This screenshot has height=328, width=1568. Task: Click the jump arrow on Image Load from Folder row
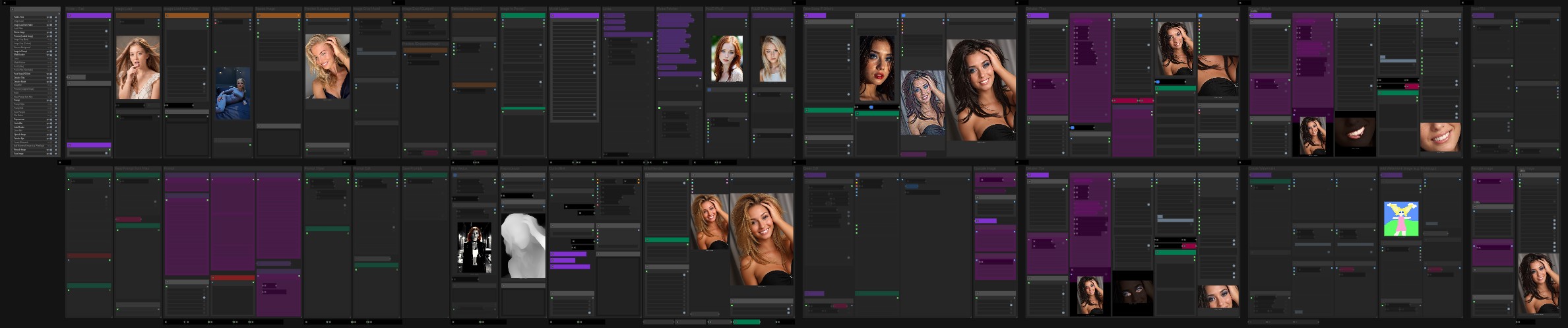[x=57, y=24]
